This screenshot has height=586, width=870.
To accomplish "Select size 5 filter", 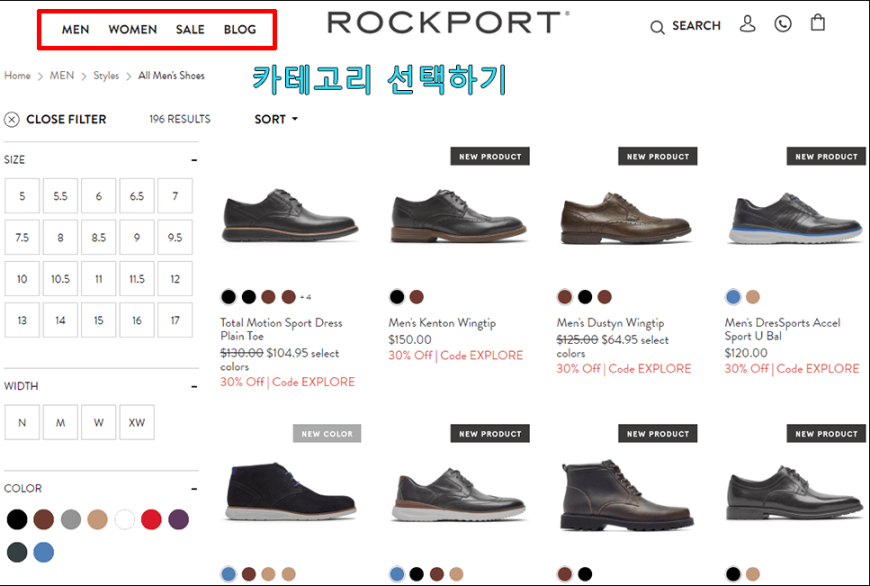I will click(22, 196).
